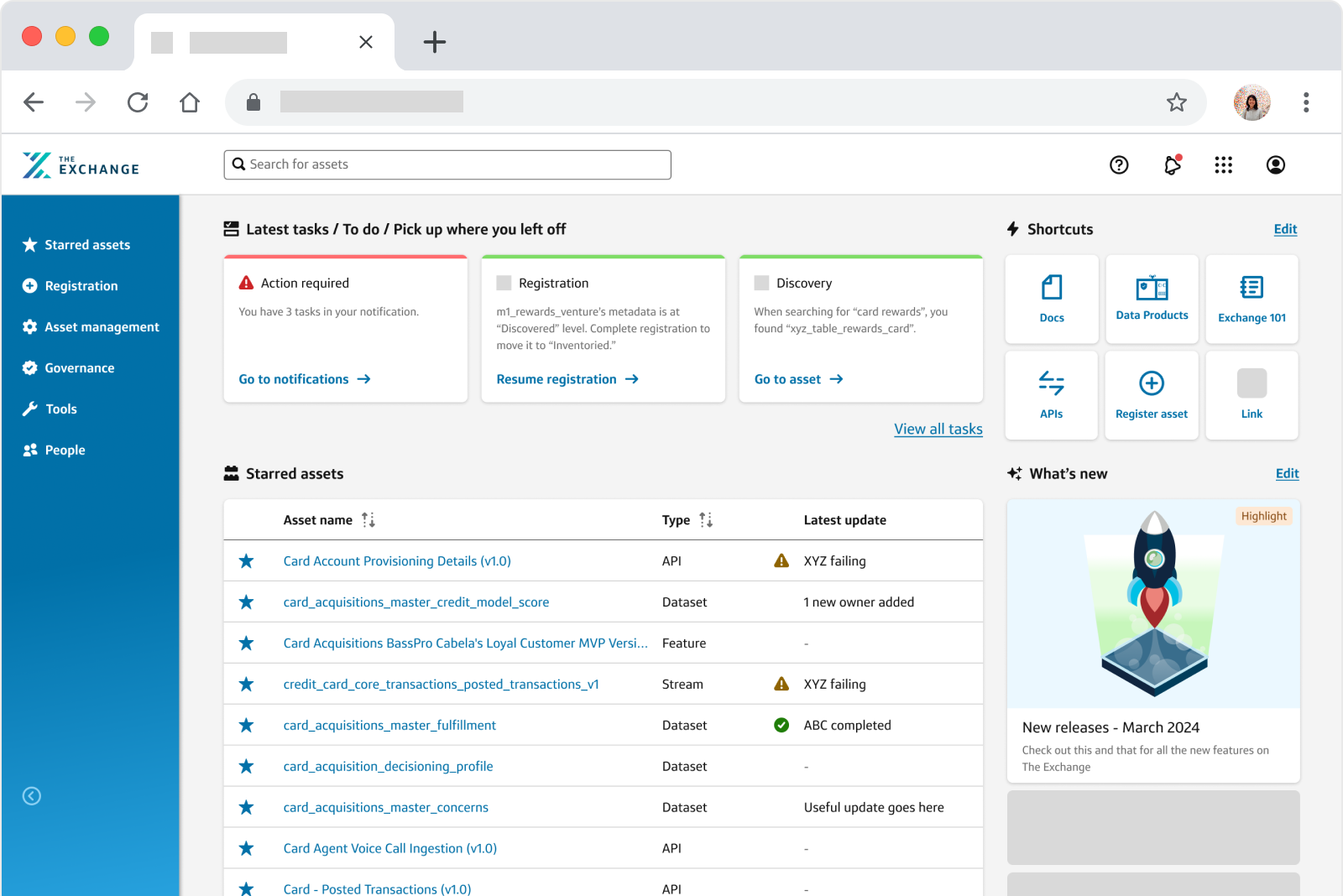This screenshot has height=896, width=1343.
Task: Open the browser three-dot menu
Action: 1306,102
